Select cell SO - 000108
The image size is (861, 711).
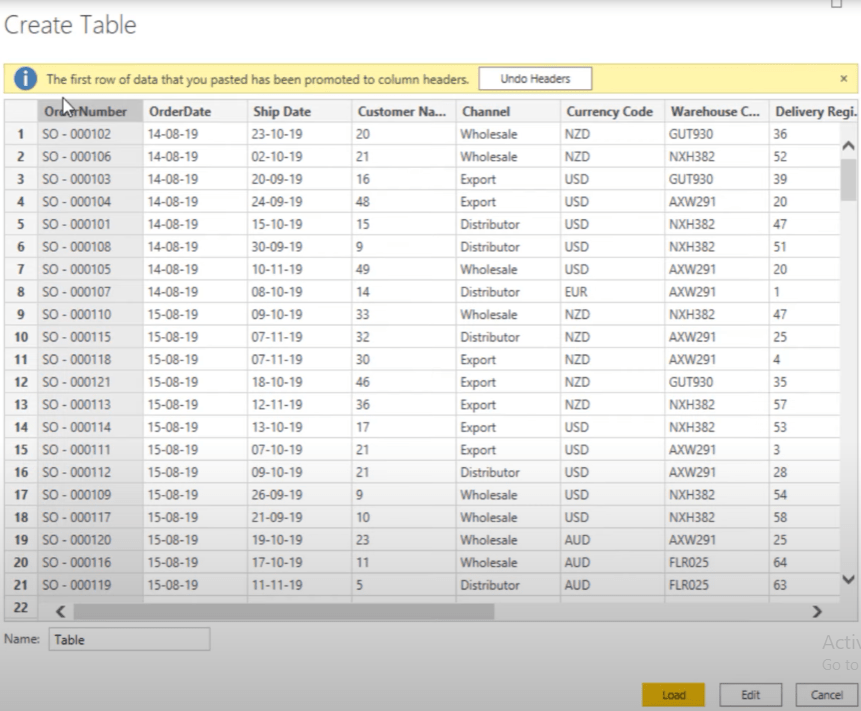90,247
